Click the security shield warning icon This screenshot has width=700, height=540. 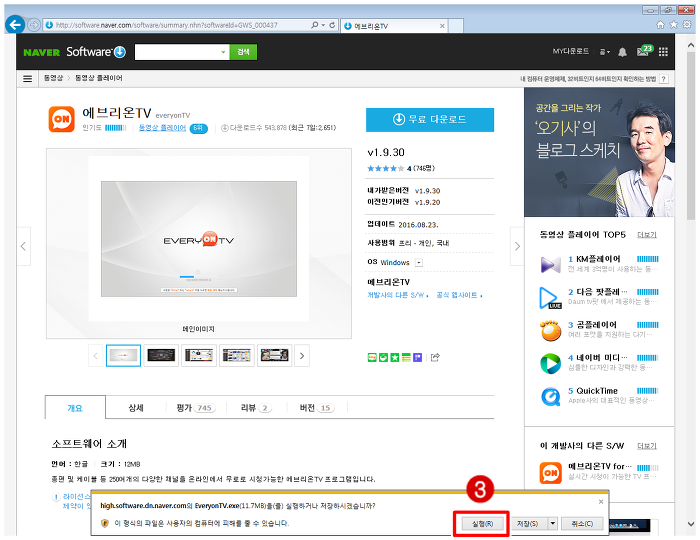coord(105,523)
